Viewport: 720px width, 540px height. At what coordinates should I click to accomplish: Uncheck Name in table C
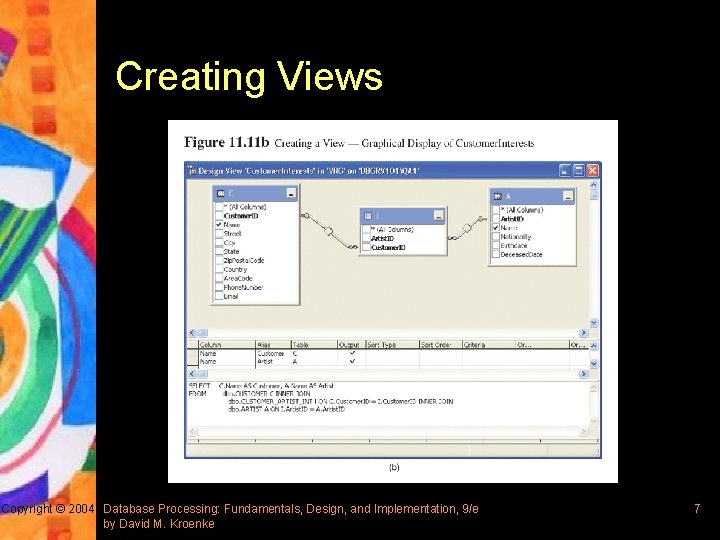219,225
